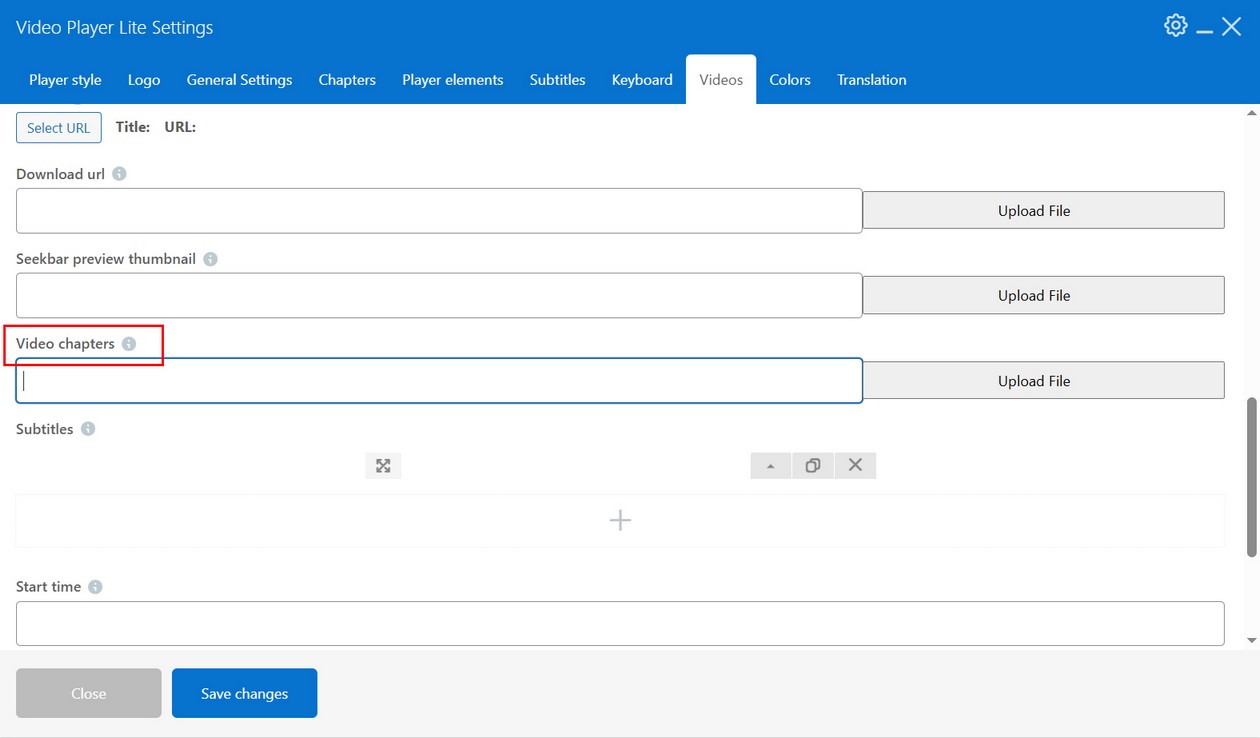1260x738 pixels.
Task: Click info icon beside Seekbar preview thumbnail
Action: point(210,259)
